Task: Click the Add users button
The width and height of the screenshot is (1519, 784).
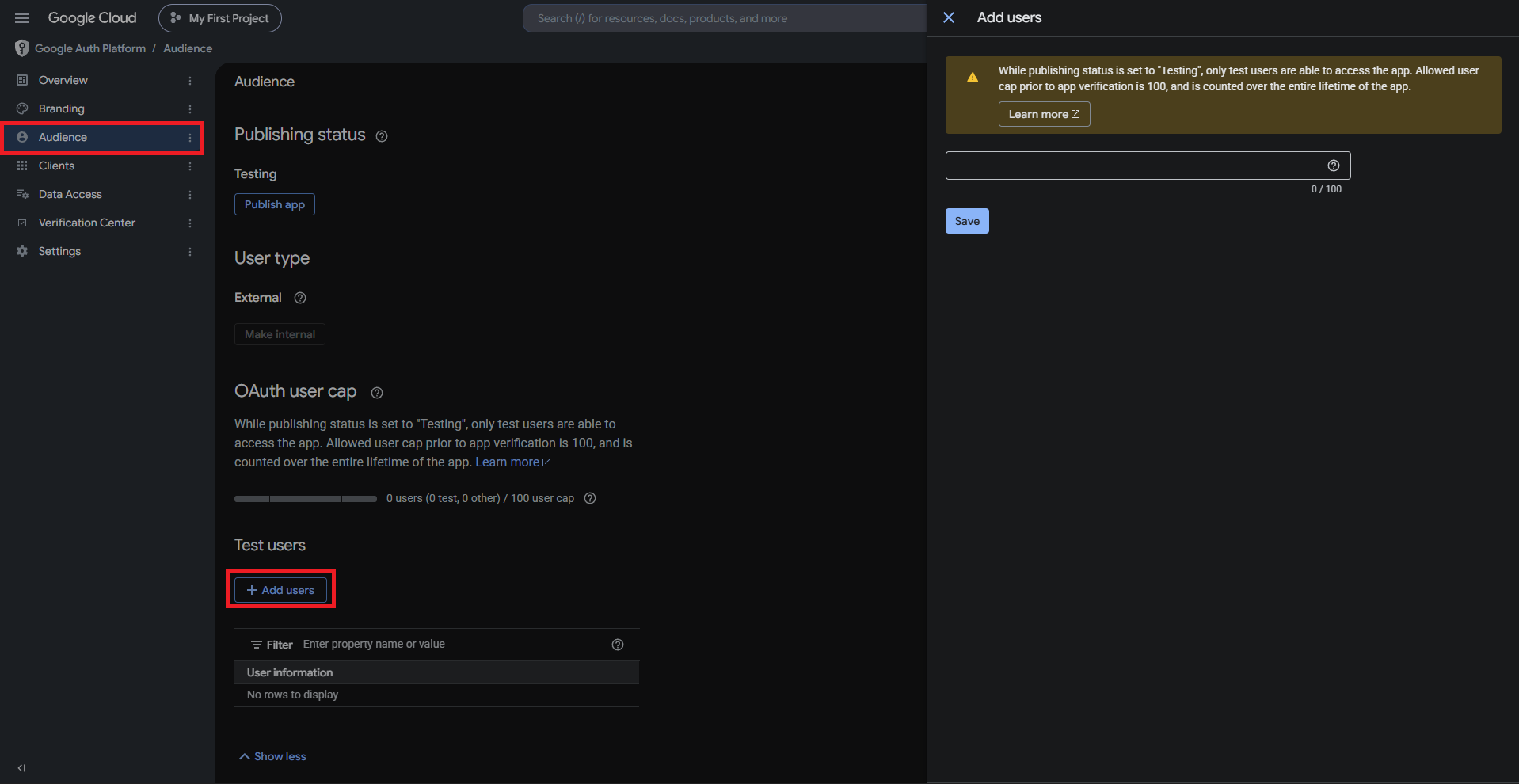Action: 280,590
